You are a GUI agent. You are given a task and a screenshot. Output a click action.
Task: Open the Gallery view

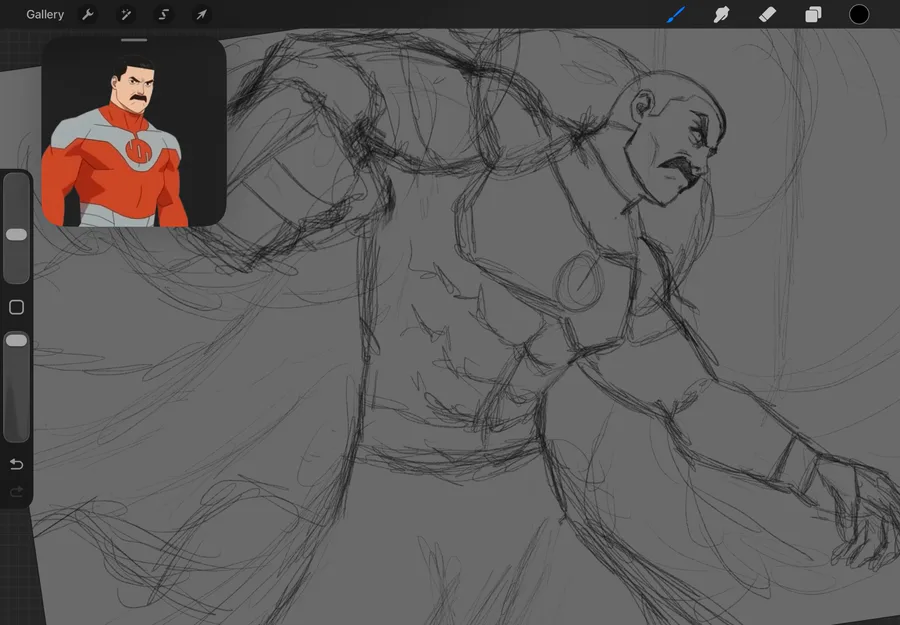coord(45,14)
